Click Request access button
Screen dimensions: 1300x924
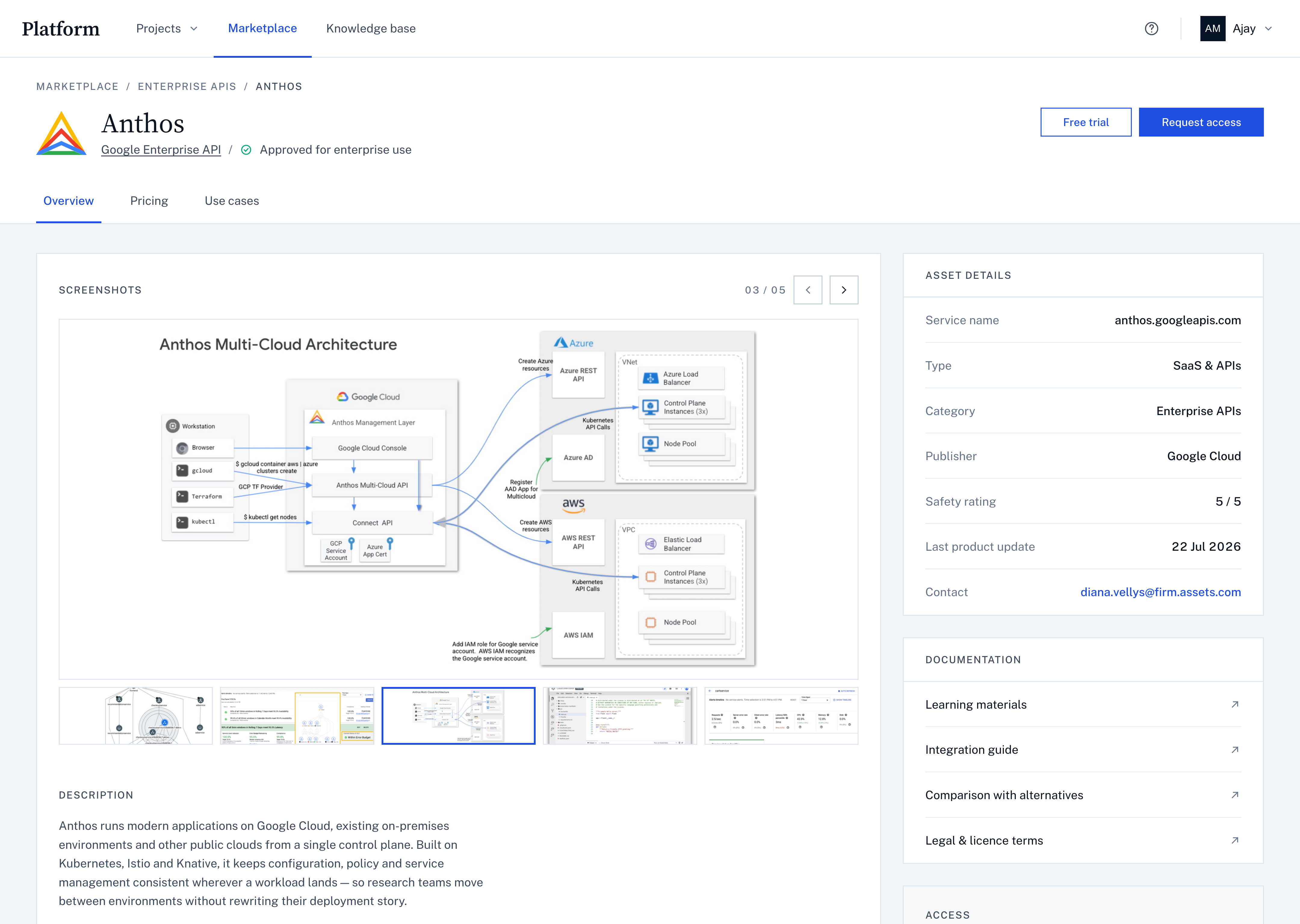(1201, 122)
